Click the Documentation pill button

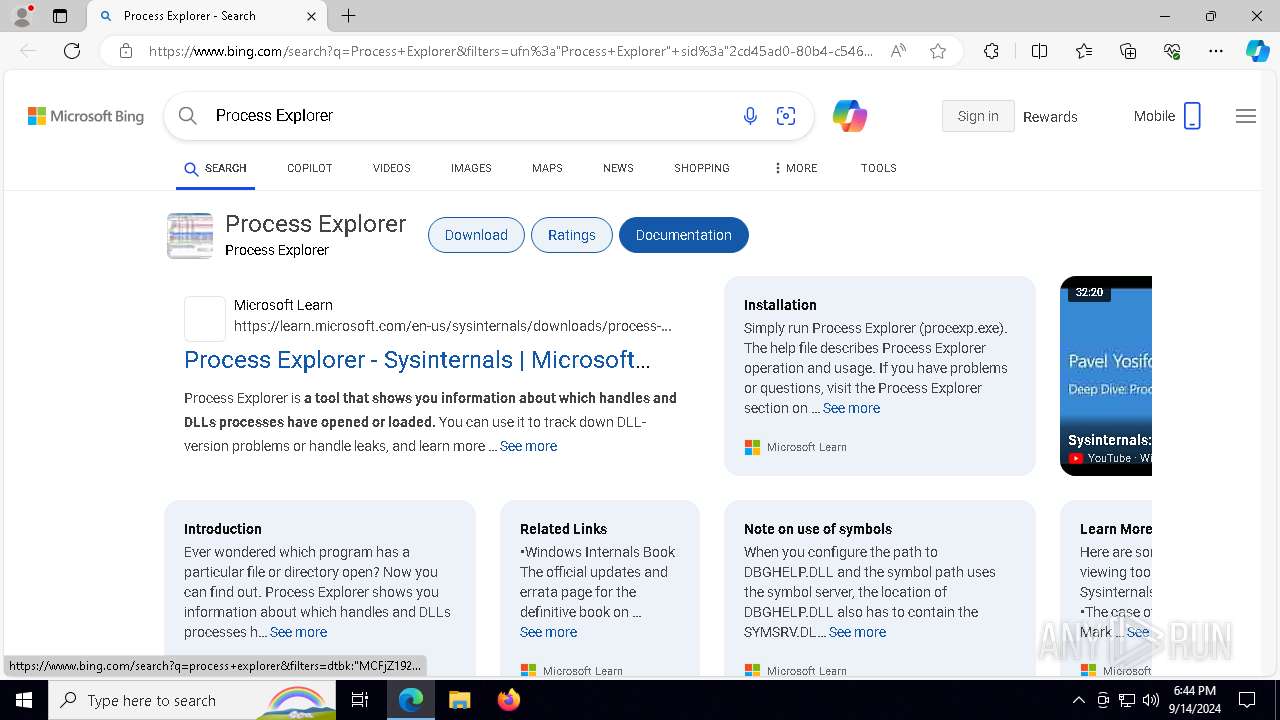coord(684,235)
